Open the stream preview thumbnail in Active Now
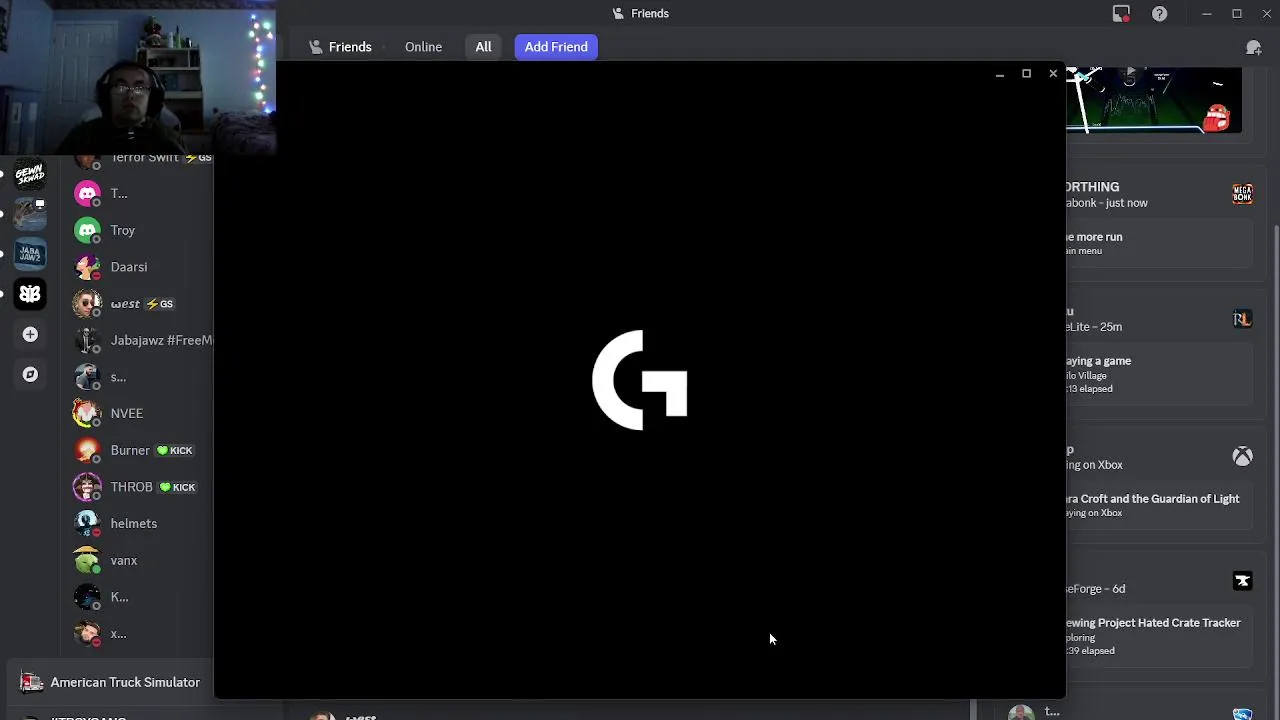The height and width of the screenshot is (720, 1280). coord(1154,100)
